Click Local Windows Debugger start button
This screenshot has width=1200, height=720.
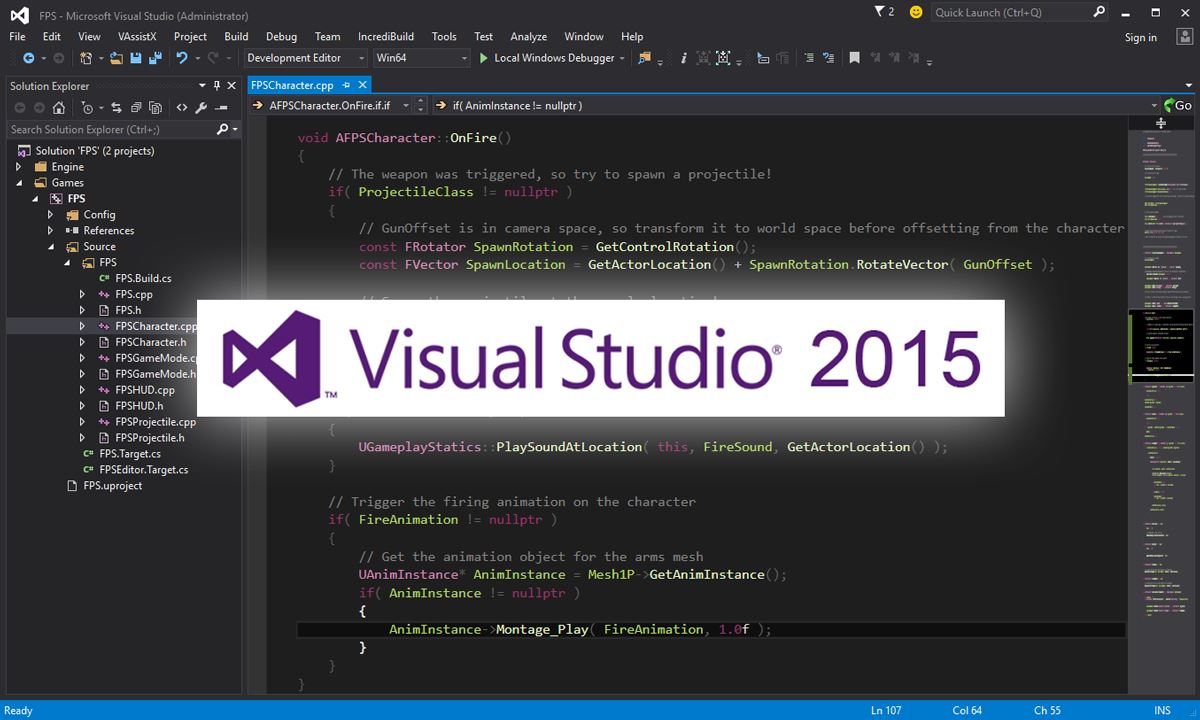(547, 59)
